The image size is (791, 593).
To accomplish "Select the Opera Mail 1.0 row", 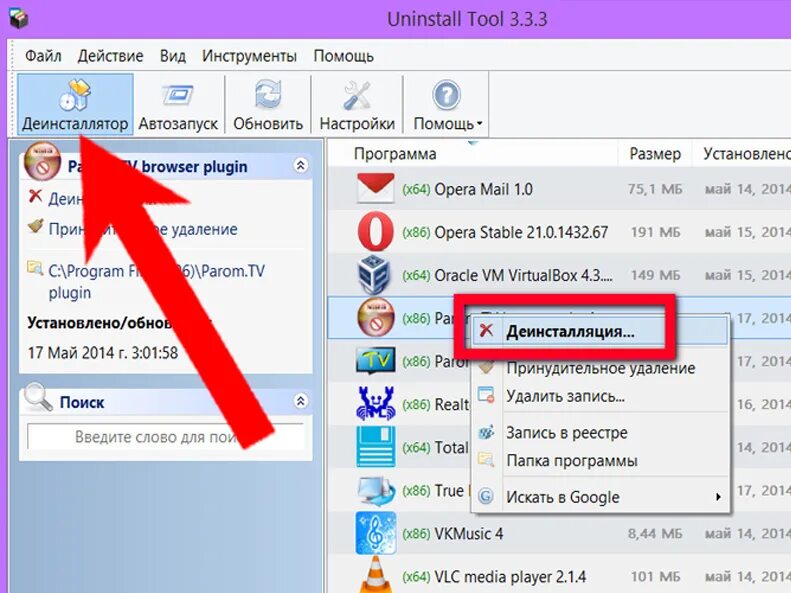I will (559, 189).
